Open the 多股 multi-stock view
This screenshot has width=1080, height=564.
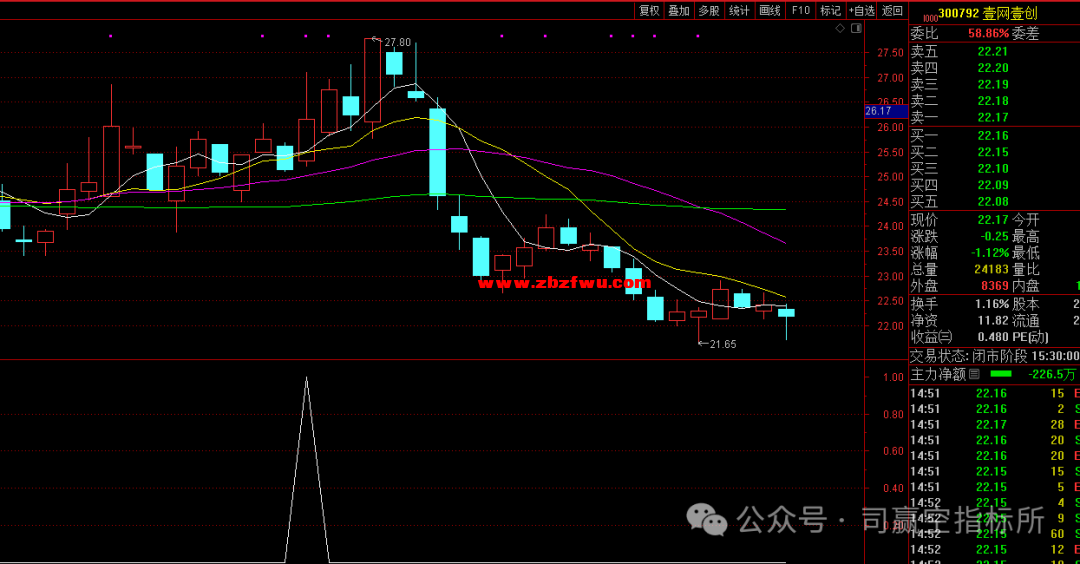pyautogui.click(x=709, y=10)
